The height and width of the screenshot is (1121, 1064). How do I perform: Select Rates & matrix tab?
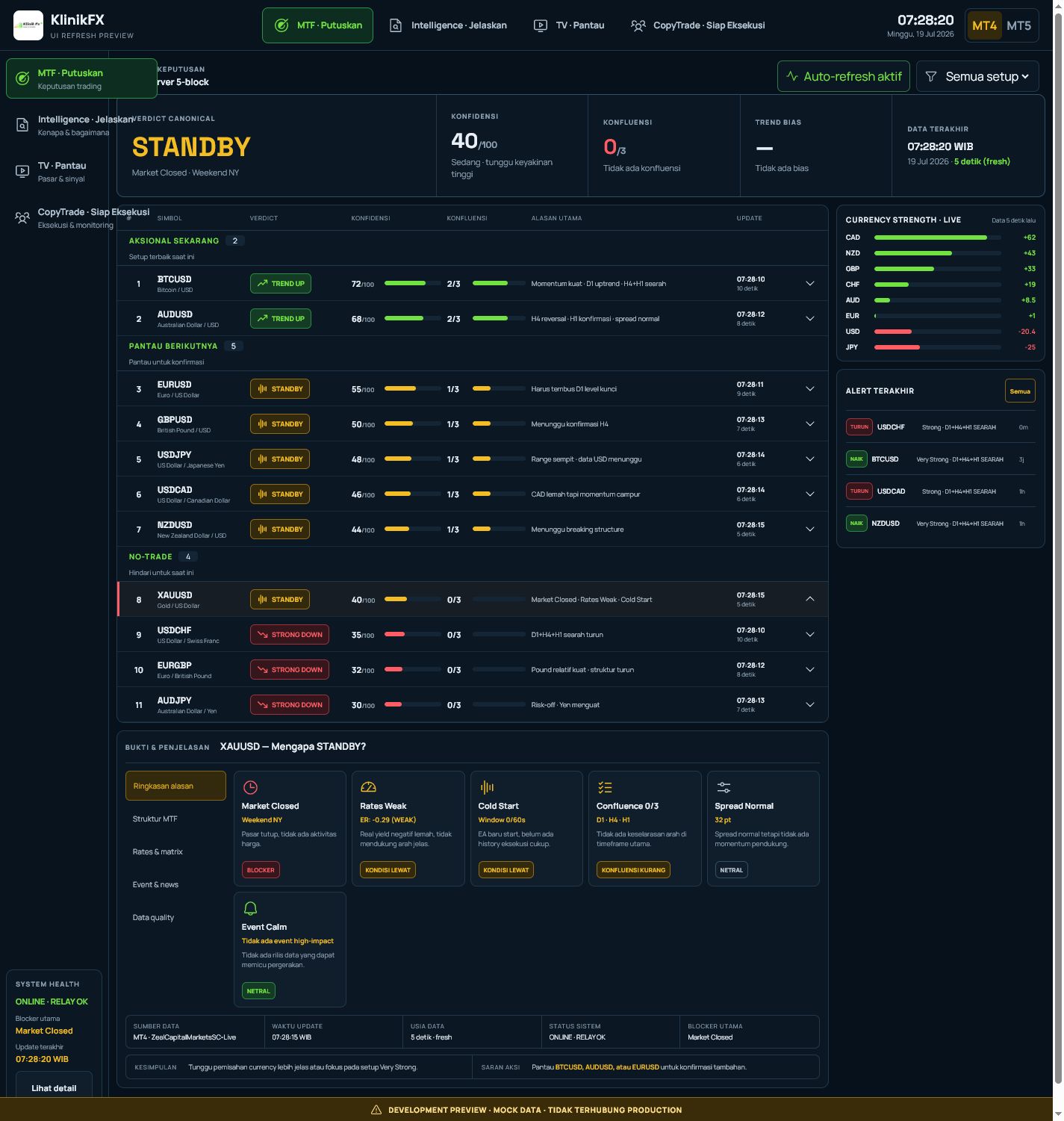[175, 851]
